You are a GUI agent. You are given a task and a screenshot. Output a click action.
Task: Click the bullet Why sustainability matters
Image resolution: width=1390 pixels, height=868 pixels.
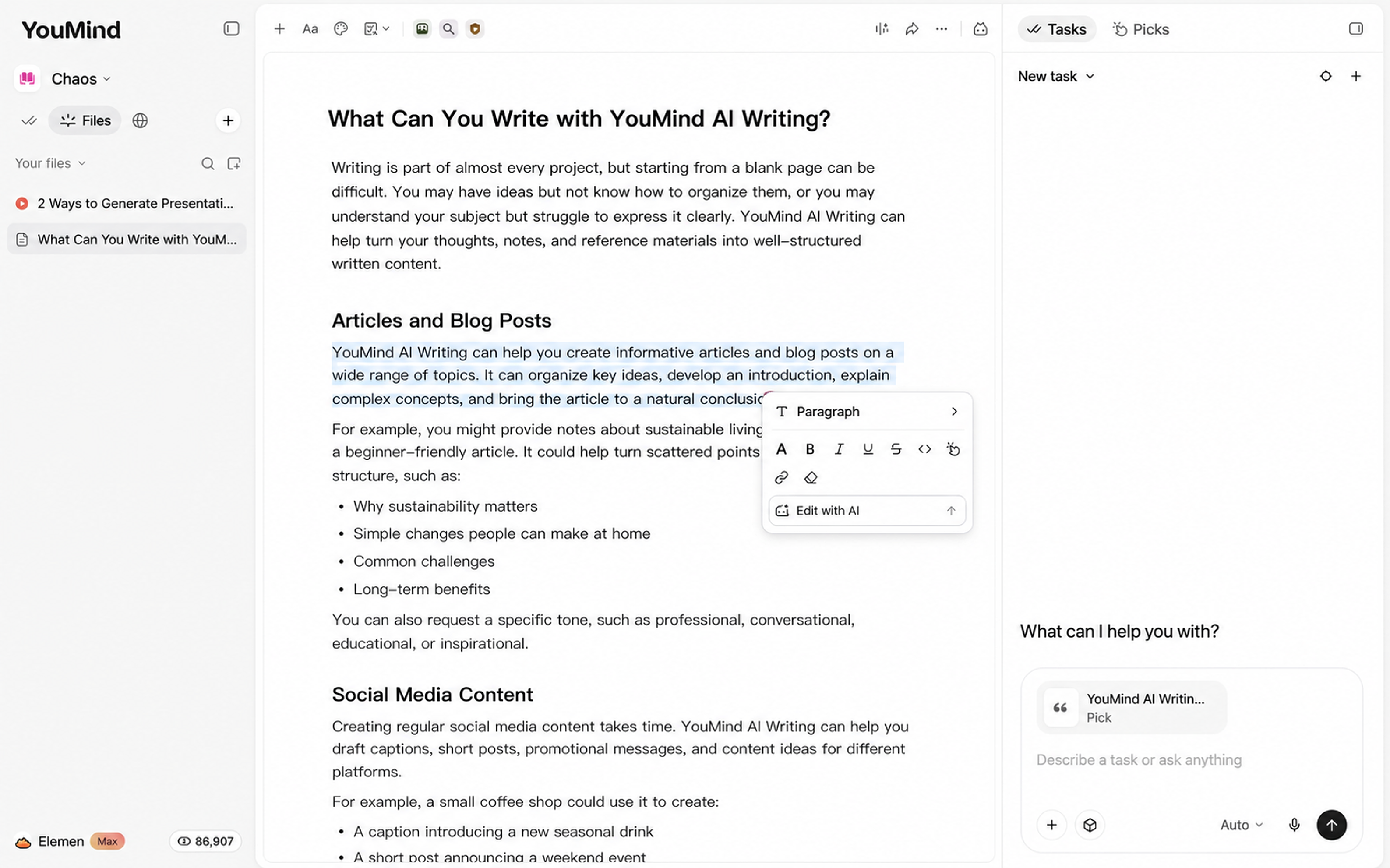445,506
